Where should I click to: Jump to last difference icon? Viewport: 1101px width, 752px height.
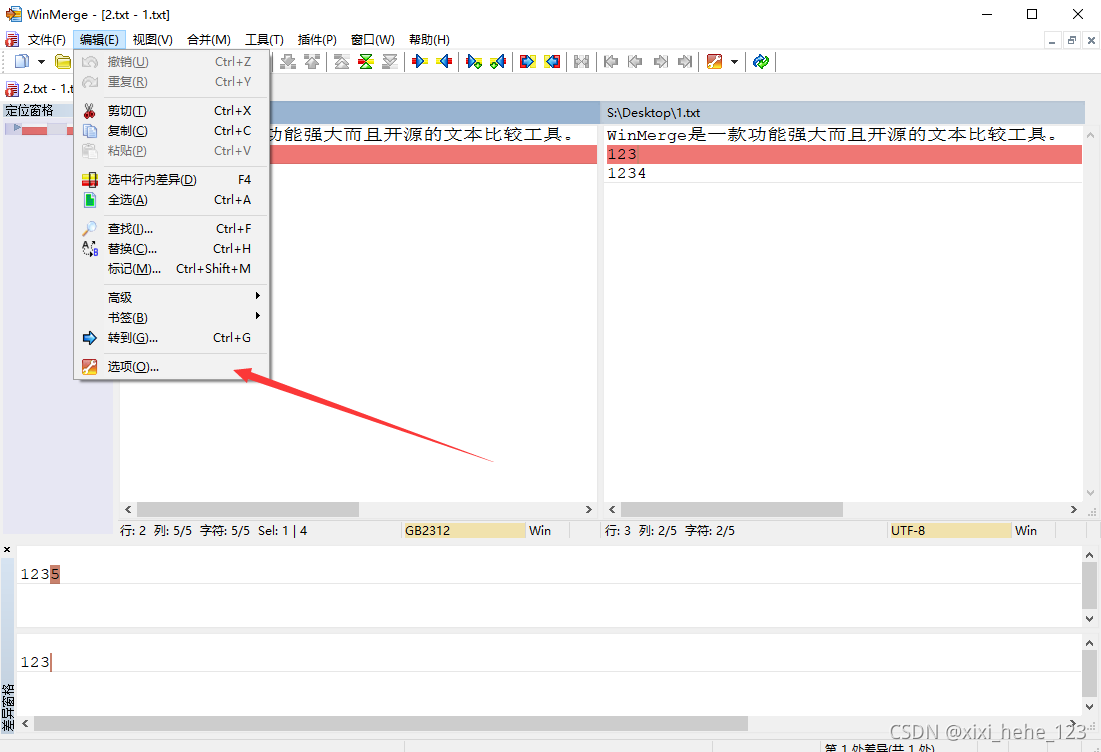tap(390, 62)
